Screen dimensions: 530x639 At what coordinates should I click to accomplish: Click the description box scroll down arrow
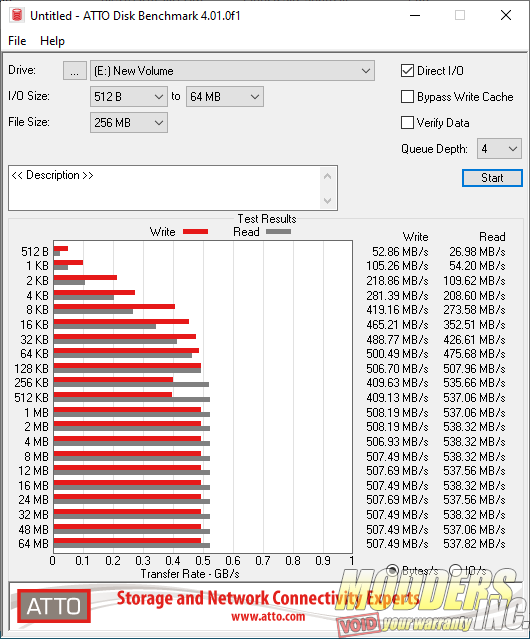pyautogui.click(x=328, y=200)
